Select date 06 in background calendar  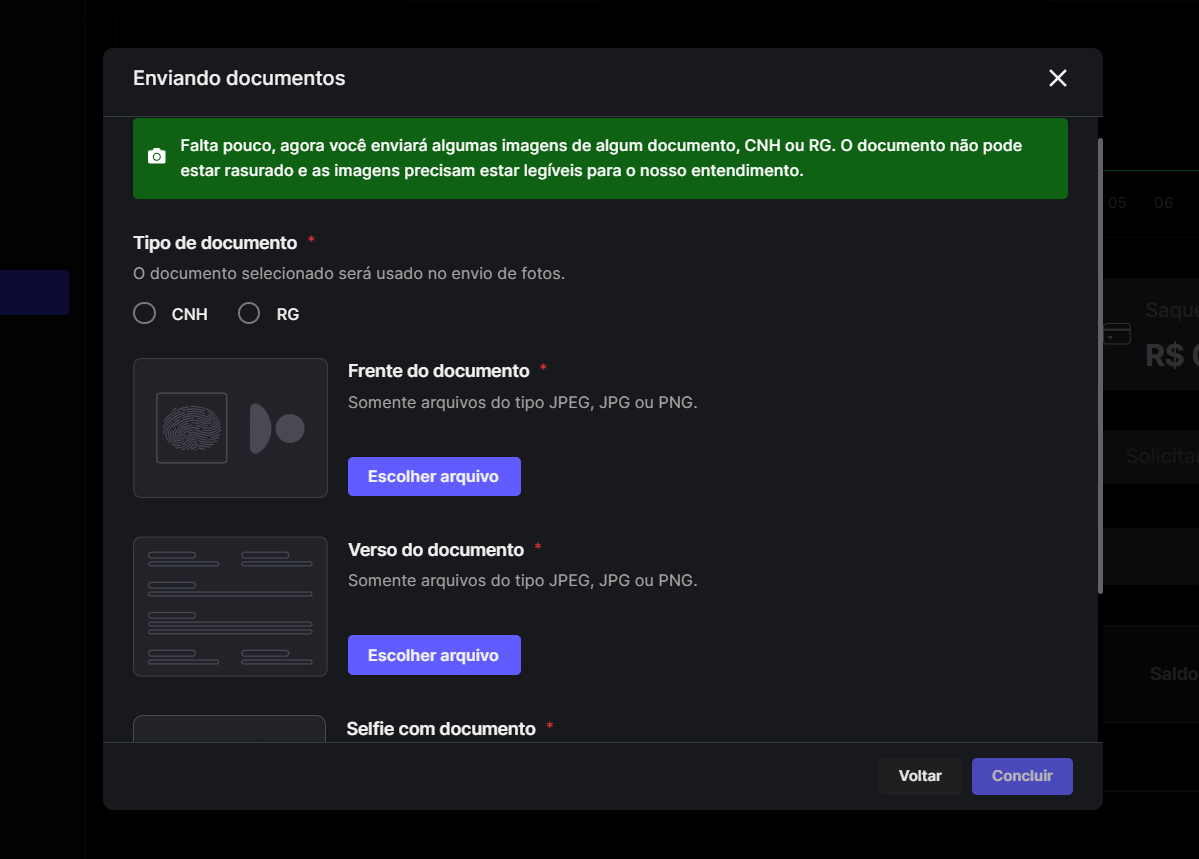point(1163,203)
